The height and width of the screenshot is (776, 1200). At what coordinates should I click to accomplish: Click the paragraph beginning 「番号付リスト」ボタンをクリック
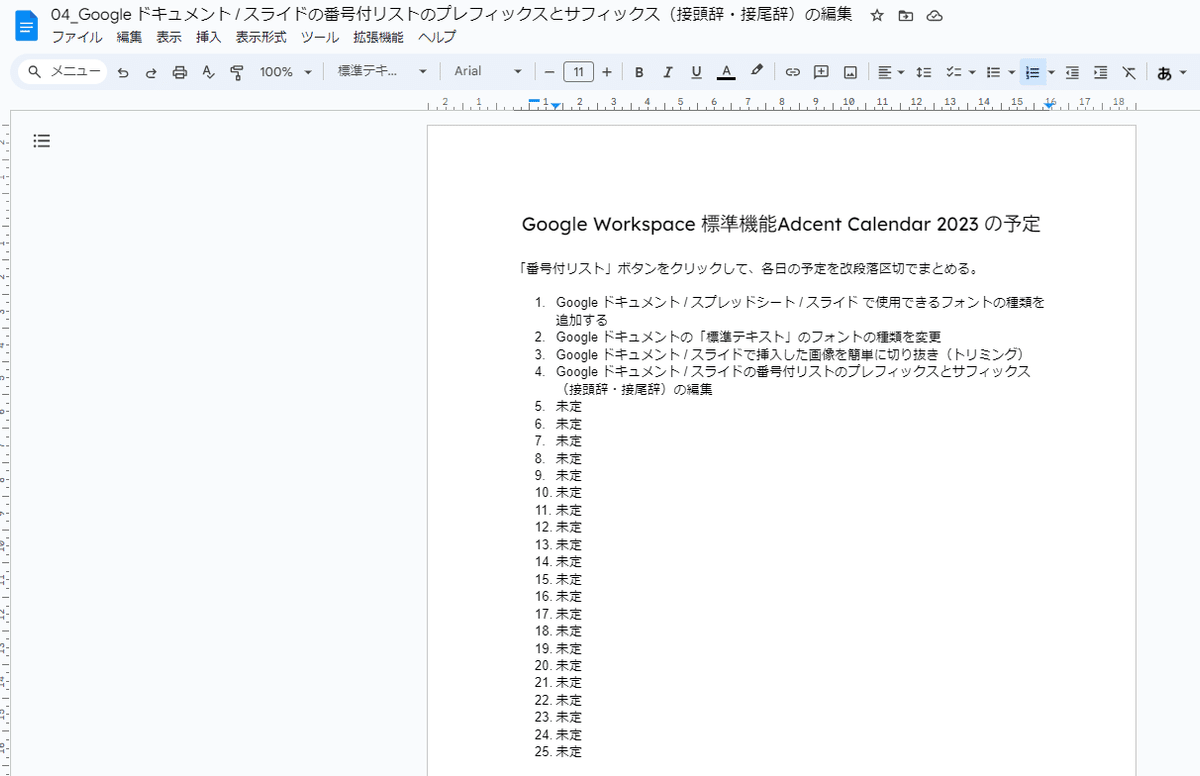751,268
